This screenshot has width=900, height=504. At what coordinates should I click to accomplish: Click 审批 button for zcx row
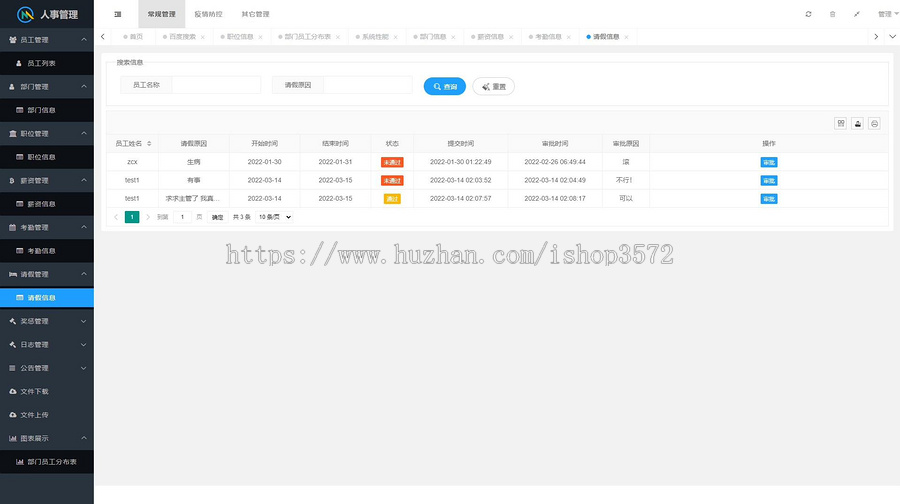(769, 162)
